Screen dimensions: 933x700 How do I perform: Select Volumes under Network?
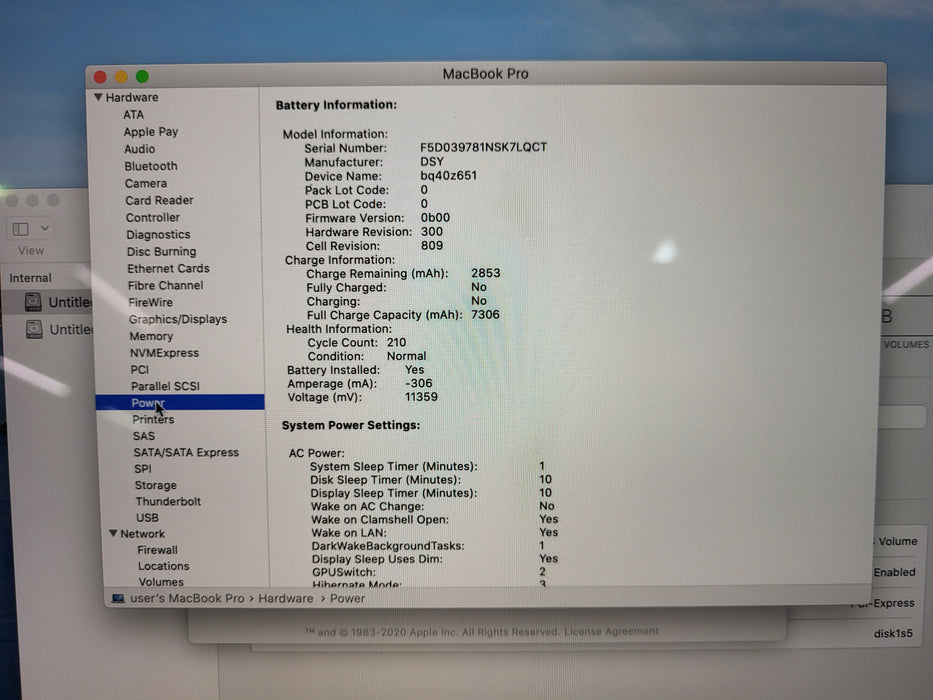[x=161, y=582]
